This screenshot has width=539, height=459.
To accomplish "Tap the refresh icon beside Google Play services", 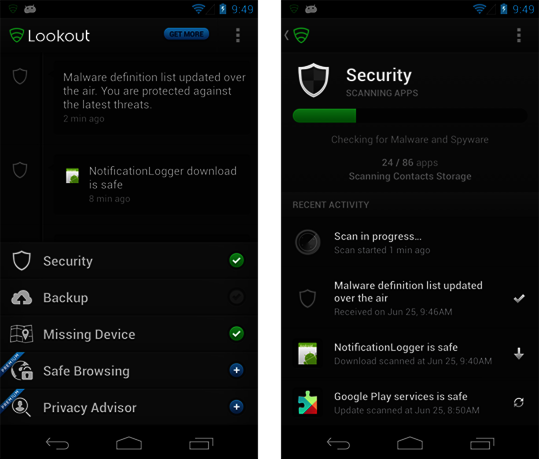I will coord(518,402).
